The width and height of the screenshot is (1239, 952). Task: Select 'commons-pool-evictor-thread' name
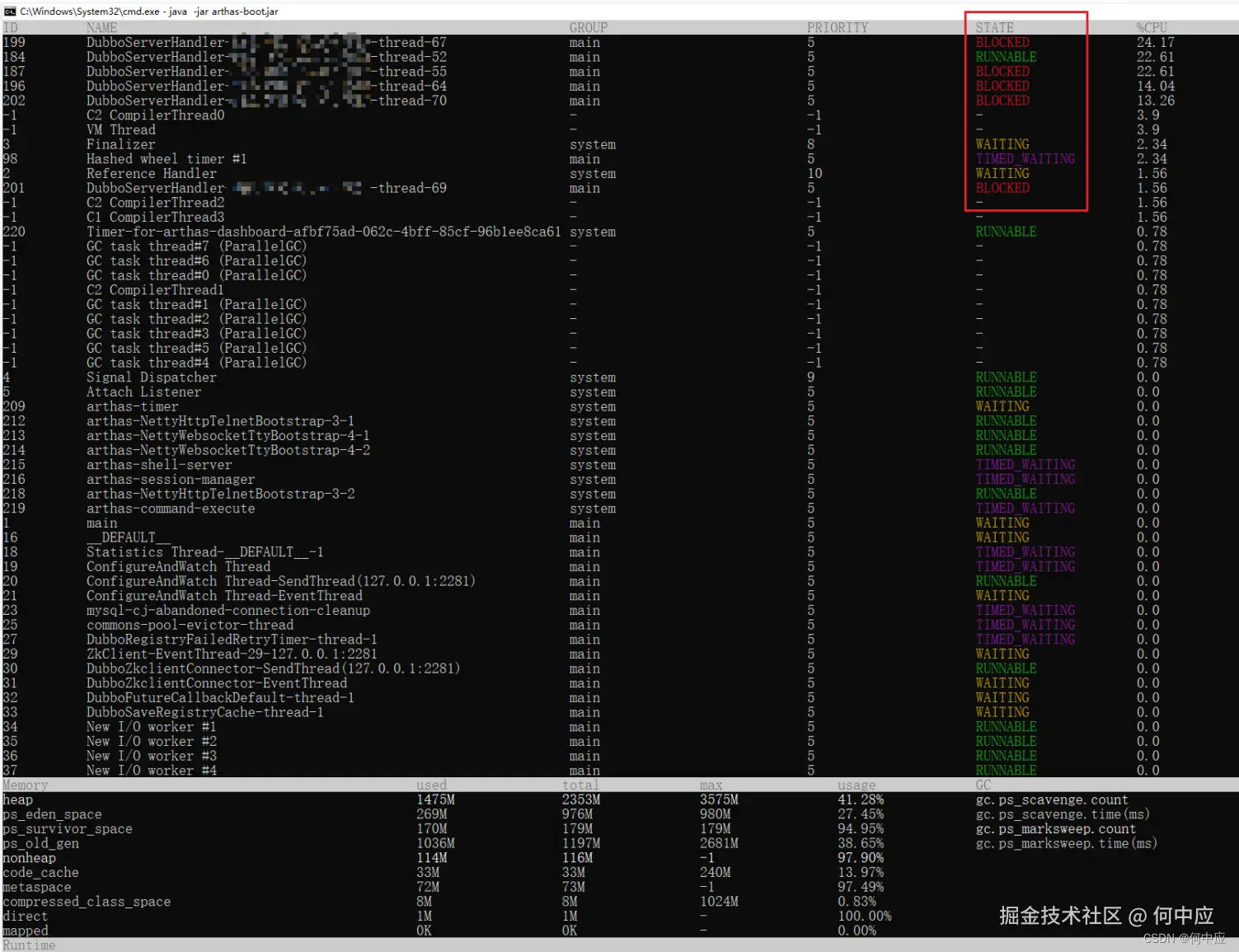[190, 625]
